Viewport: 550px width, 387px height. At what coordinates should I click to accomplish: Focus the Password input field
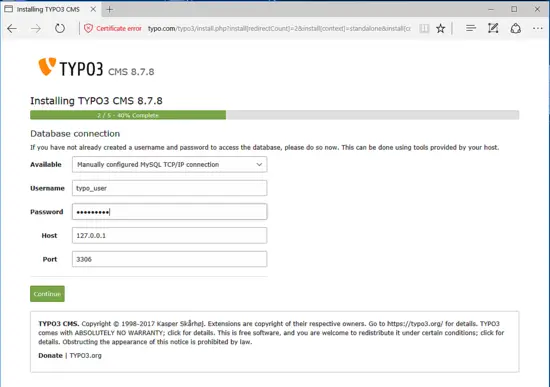tap(169, 212)
